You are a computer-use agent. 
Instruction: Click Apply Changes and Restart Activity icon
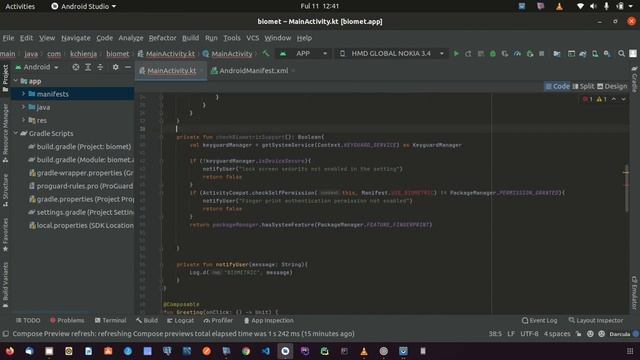click(x=468, y=53)
